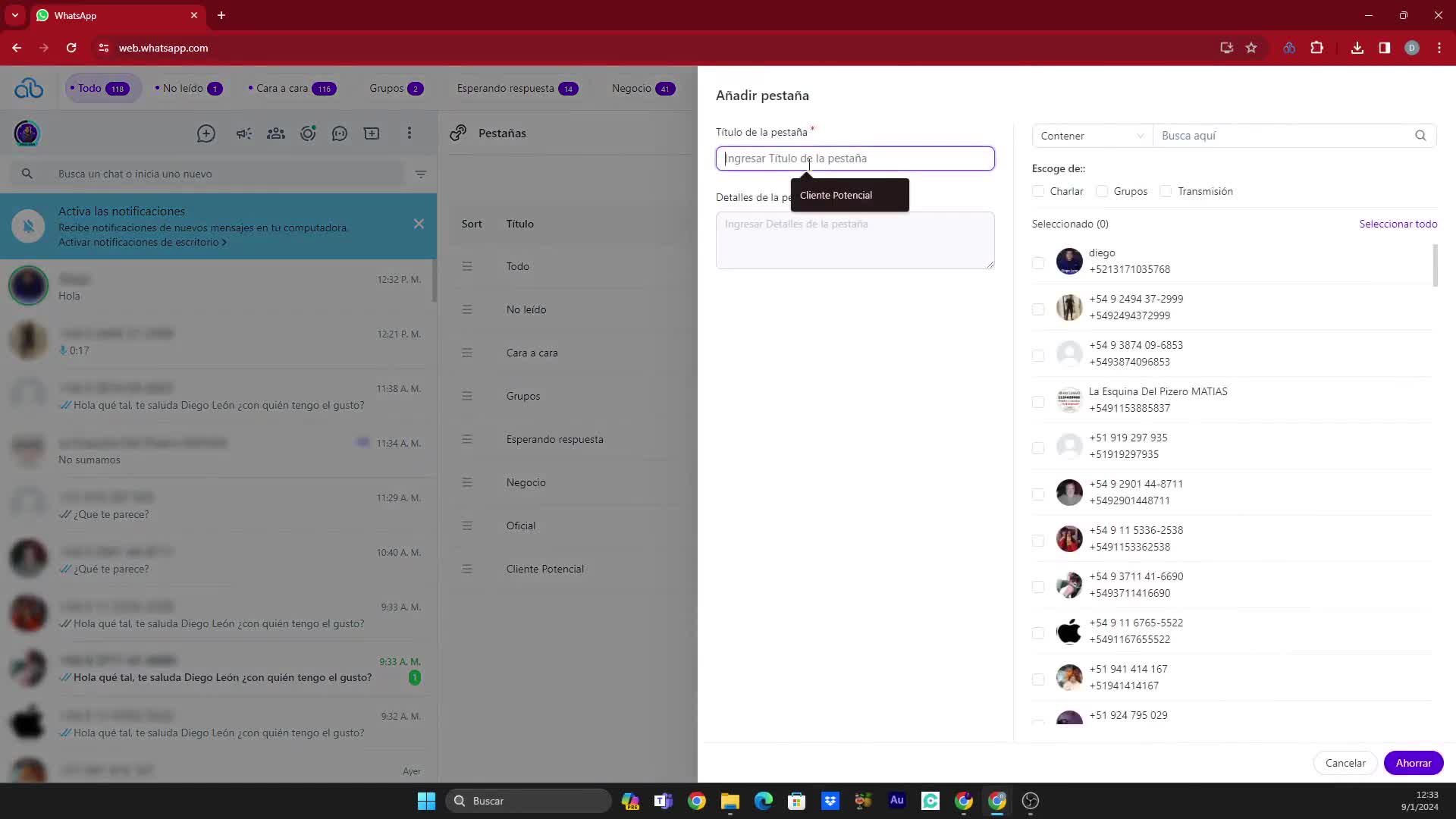Screen dimensions: 1456x819
Task: Open the Contener dropdown
Action: [x=1092, y=136]
